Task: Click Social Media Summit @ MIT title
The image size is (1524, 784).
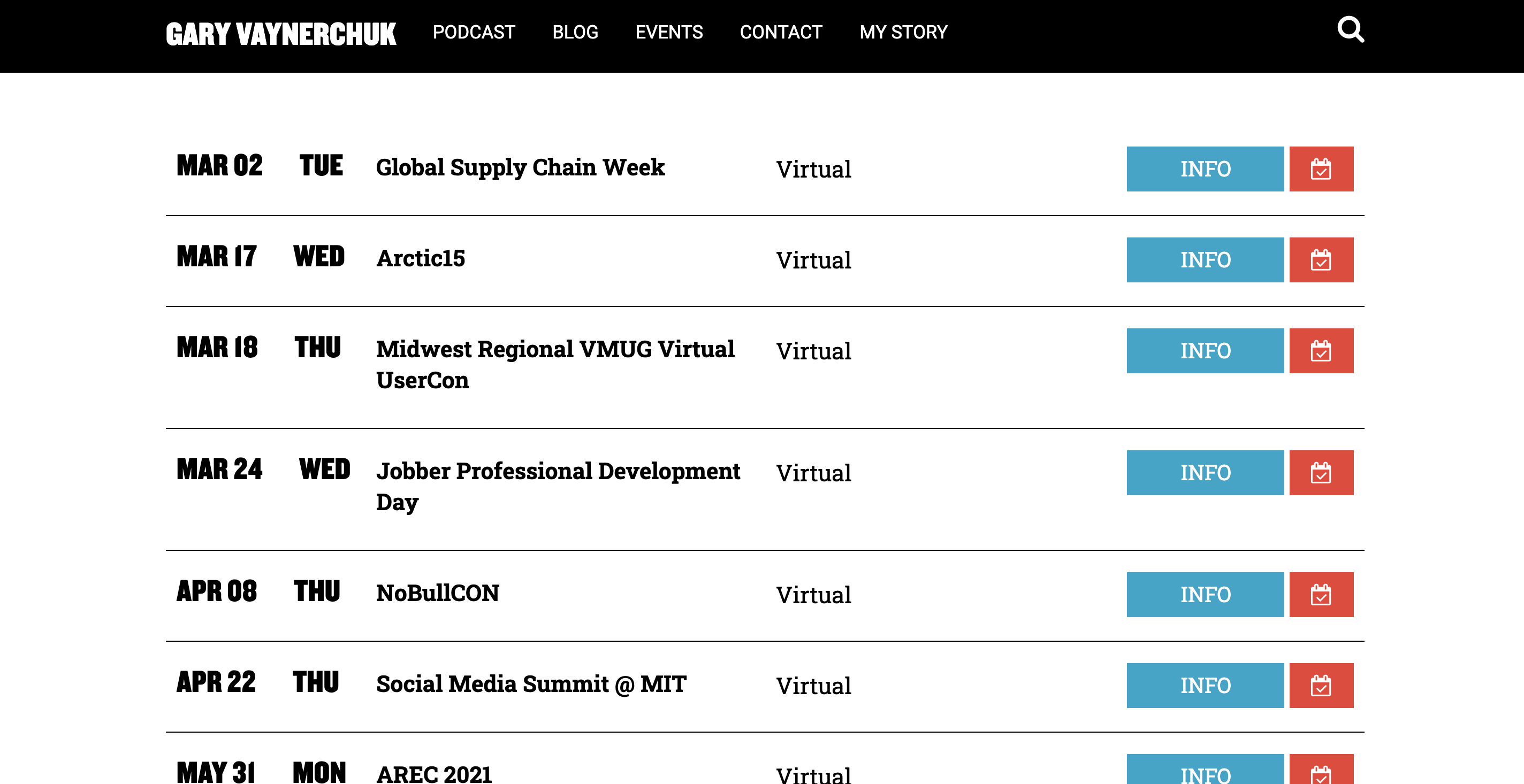Action: coord(531,684)
